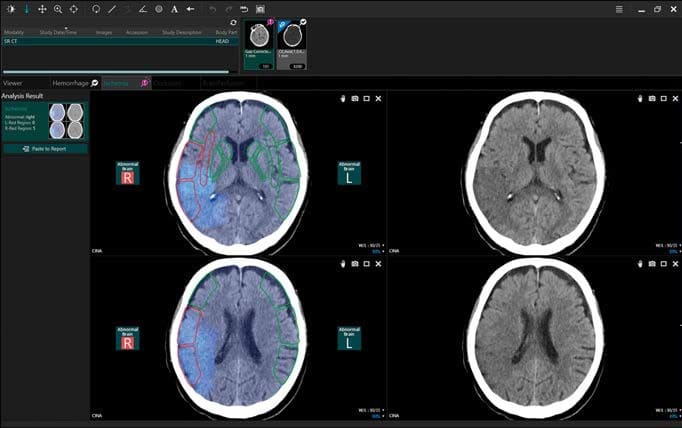Select the line measurement tool
Screen dimensions: 682x428
tap(112, 9)
